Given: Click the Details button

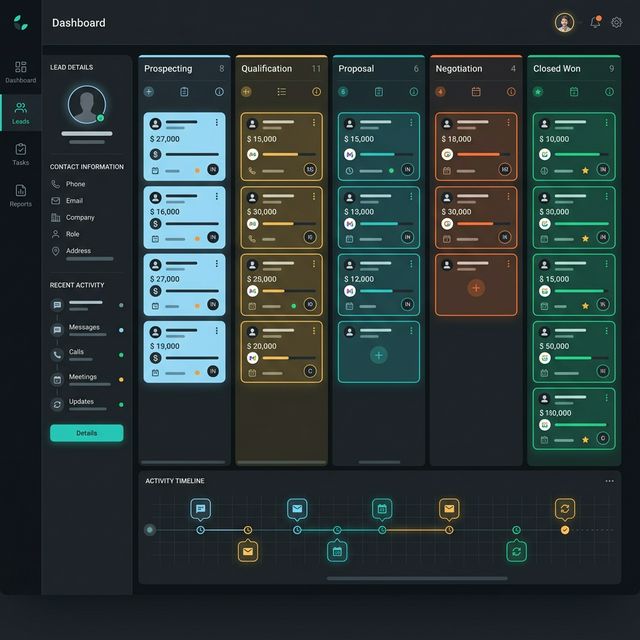Looking at the screenshot, I should click(87, 433).
